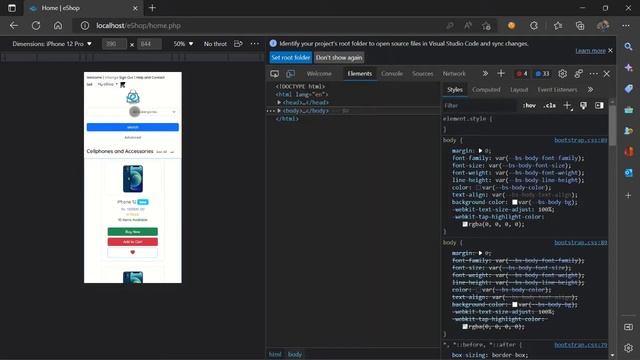Add this page to favorites star icon

[x=486, y=25]
